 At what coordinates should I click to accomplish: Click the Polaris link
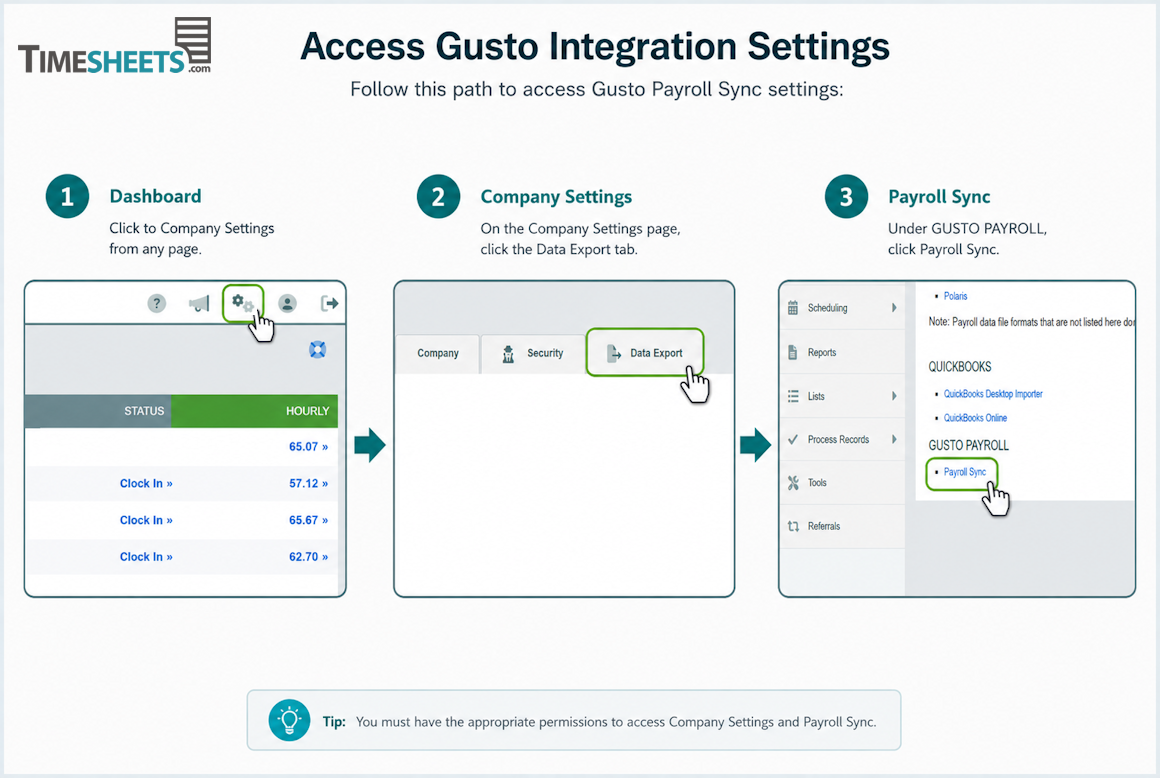tap(955, 296)
